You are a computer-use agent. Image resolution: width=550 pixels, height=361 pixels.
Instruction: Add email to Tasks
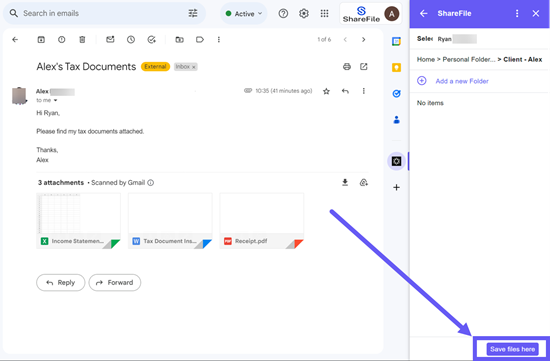tap(151, 40)
